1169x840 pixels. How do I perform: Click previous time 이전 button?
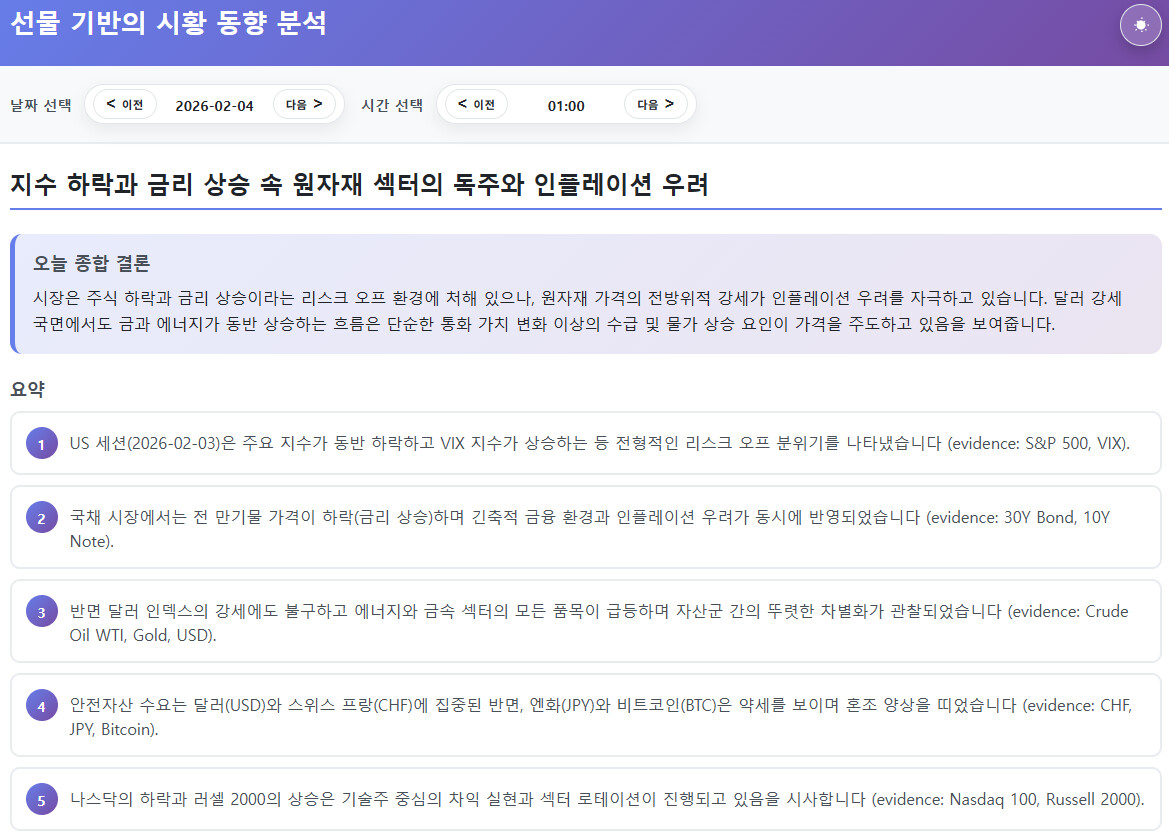point(476,104)
